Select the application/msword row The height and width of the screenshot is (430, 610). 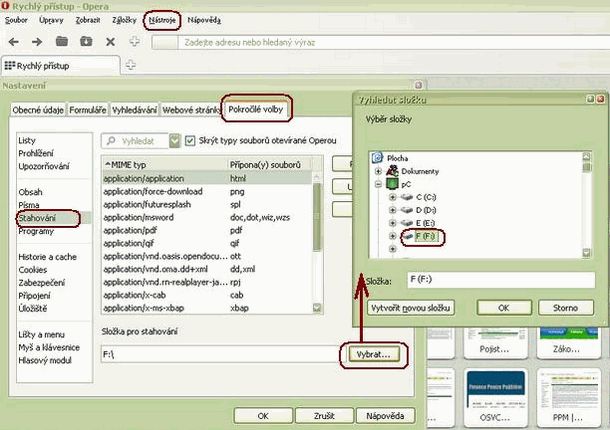point(207,218)
